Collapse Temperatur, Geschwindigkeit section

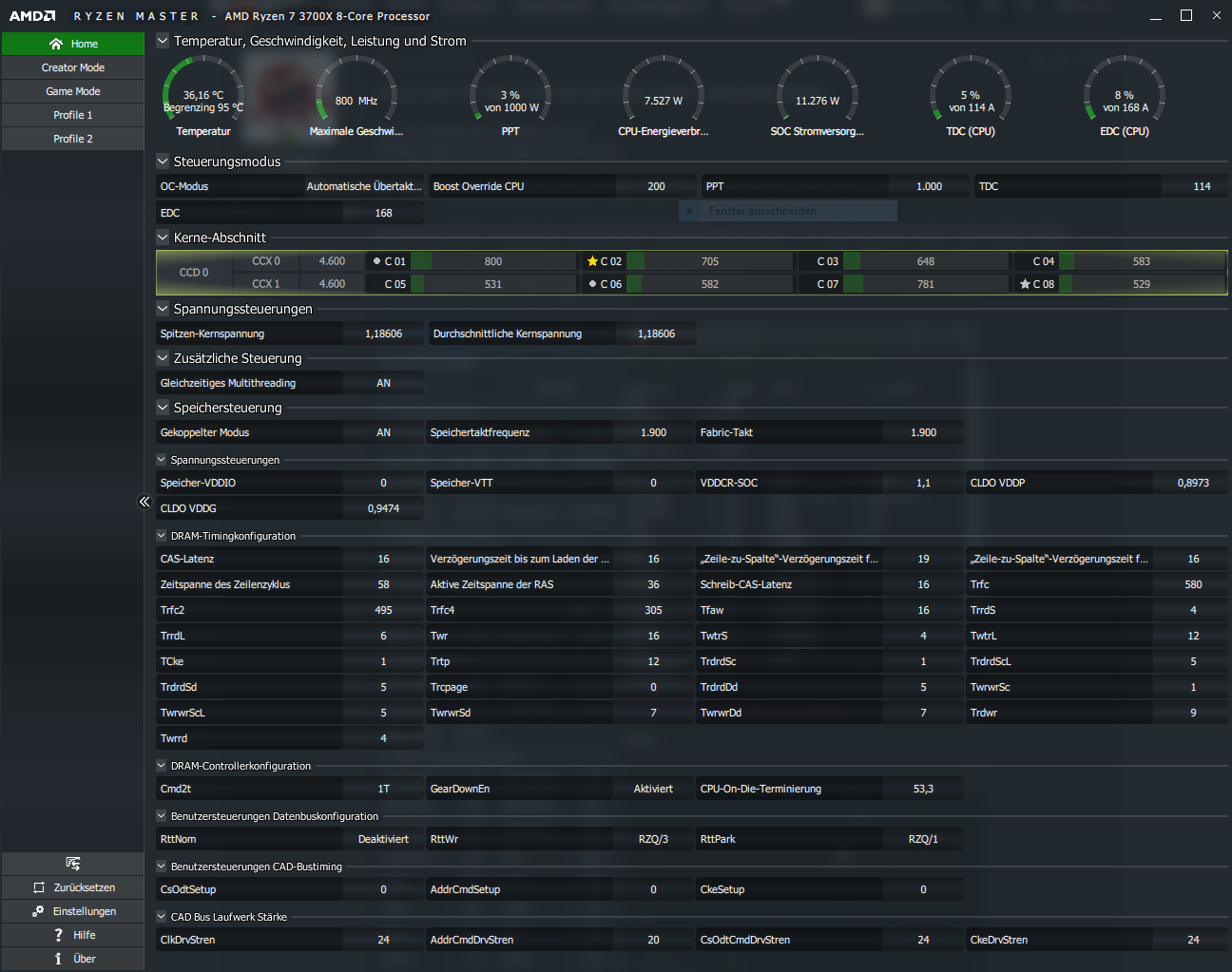tap(163, 41)
